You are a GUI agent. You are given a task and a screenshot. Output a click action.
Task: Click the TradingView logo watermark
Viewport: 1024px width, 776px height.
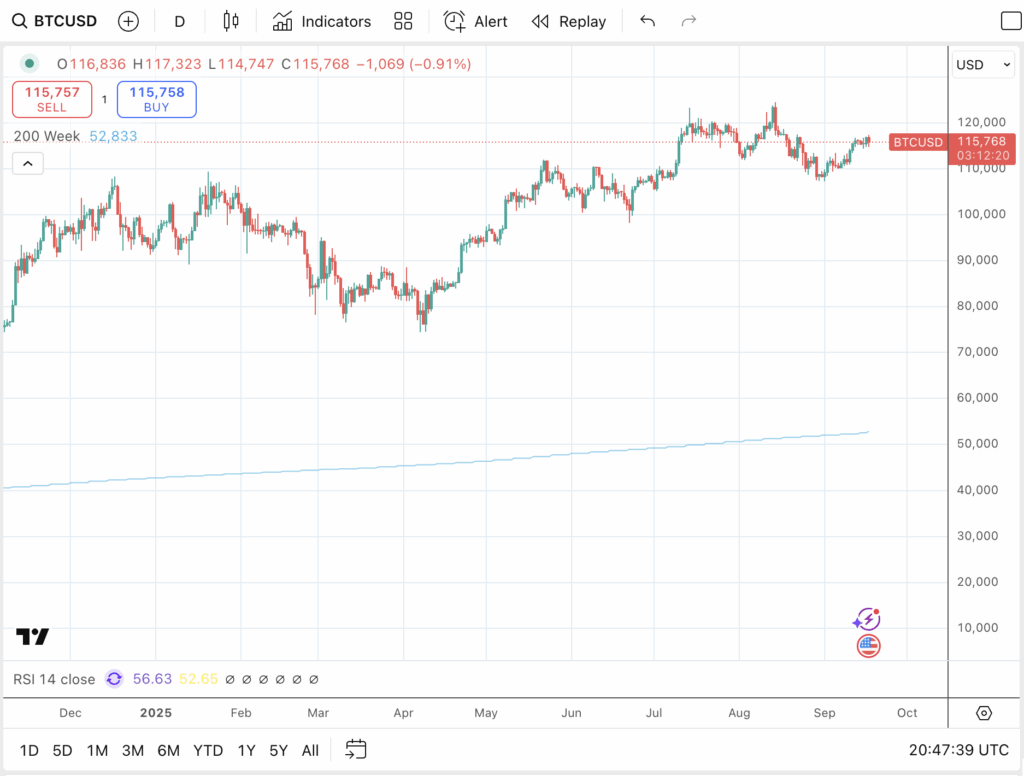(x=30, y=637)
